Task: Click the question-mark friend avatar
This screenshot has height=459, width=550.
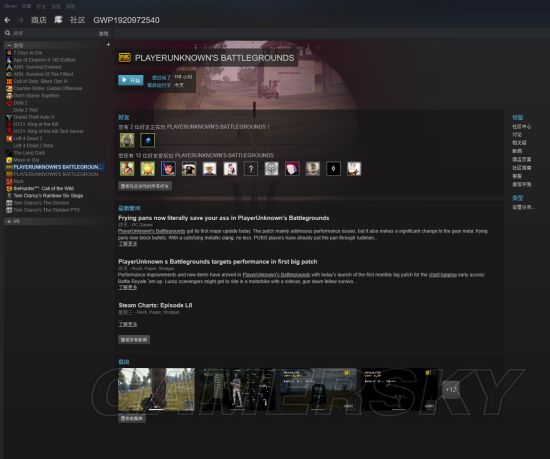Action: point(251,169)
